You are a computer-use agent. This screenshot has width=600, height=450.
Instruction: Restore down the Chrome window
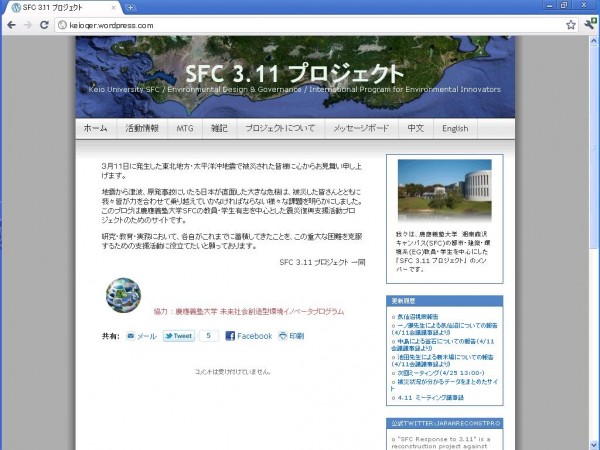[564, 5]
